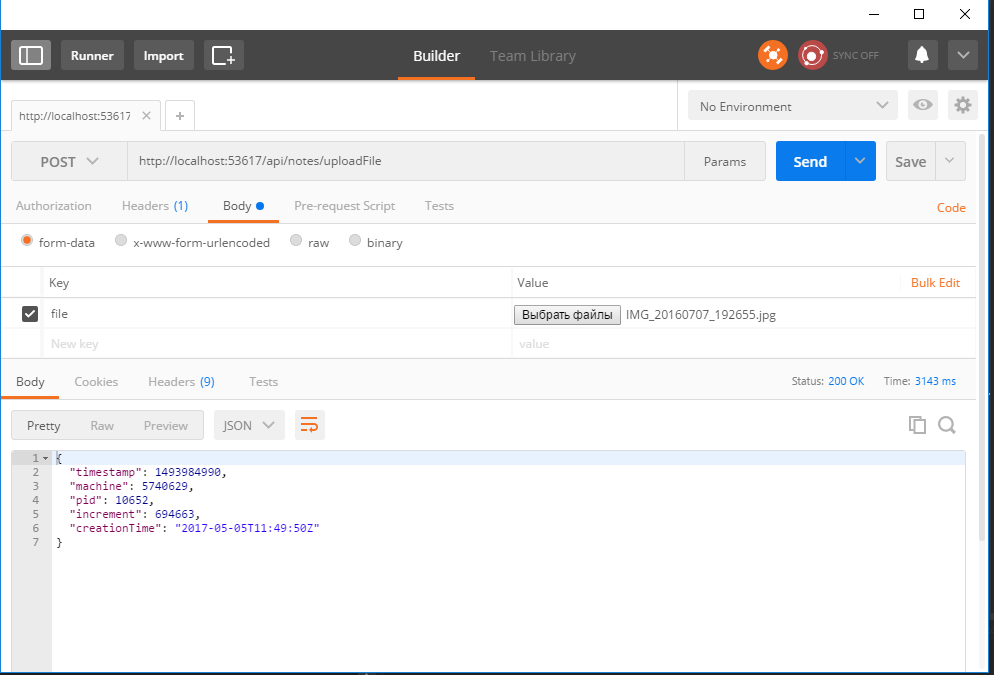Select raw body type
Screen dimensions: 994x675
click(295, 240)
